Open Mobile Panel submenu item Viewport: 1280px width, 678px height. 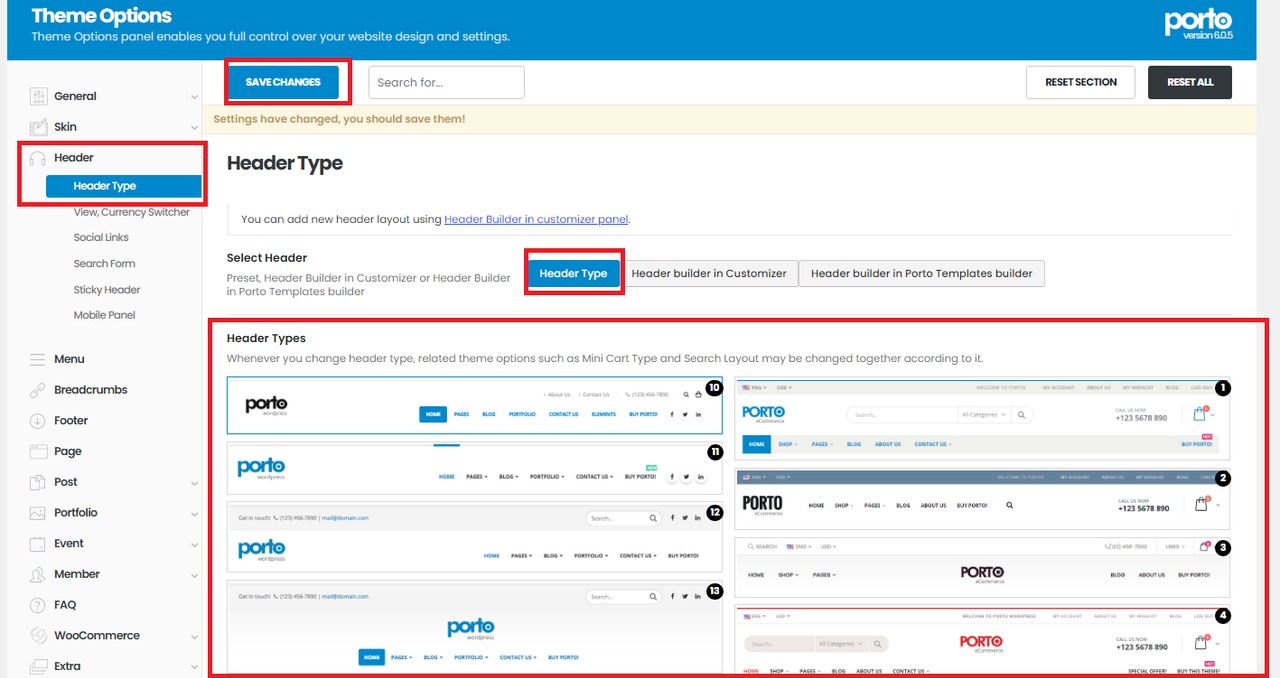pyautogui.click(x=104, y=315)
